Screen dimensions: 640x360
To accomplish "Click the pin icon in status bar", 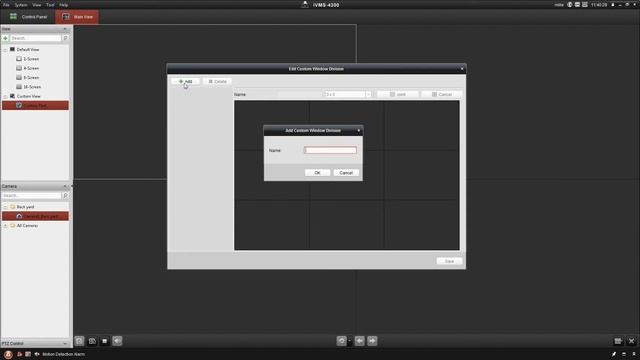I will click(614, 354).
